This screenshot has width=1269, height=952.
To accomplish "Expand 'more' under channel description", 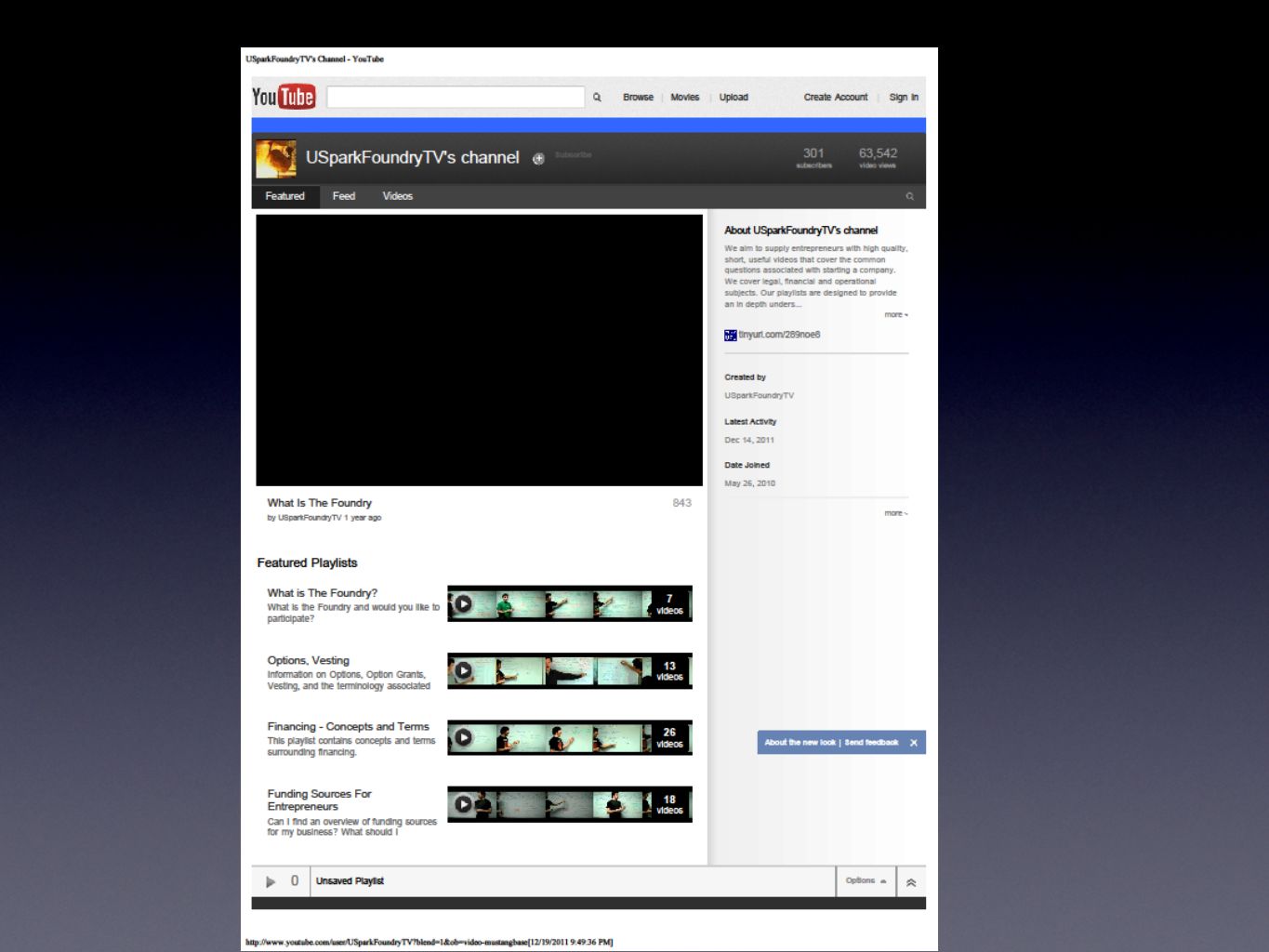I will 896,315.
